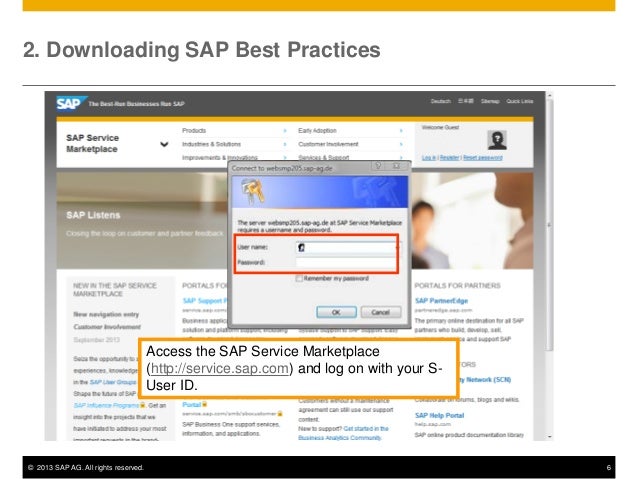Click the keys icon in login dialog banner
This screenshot has height=479, width=638.
coord(253,191)
